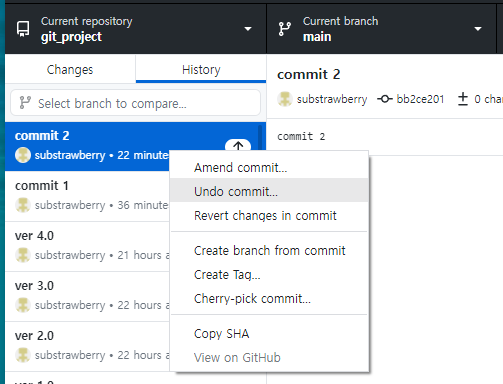Click the history list scrollbar
The image size is (503, 384).
[260, 137]
